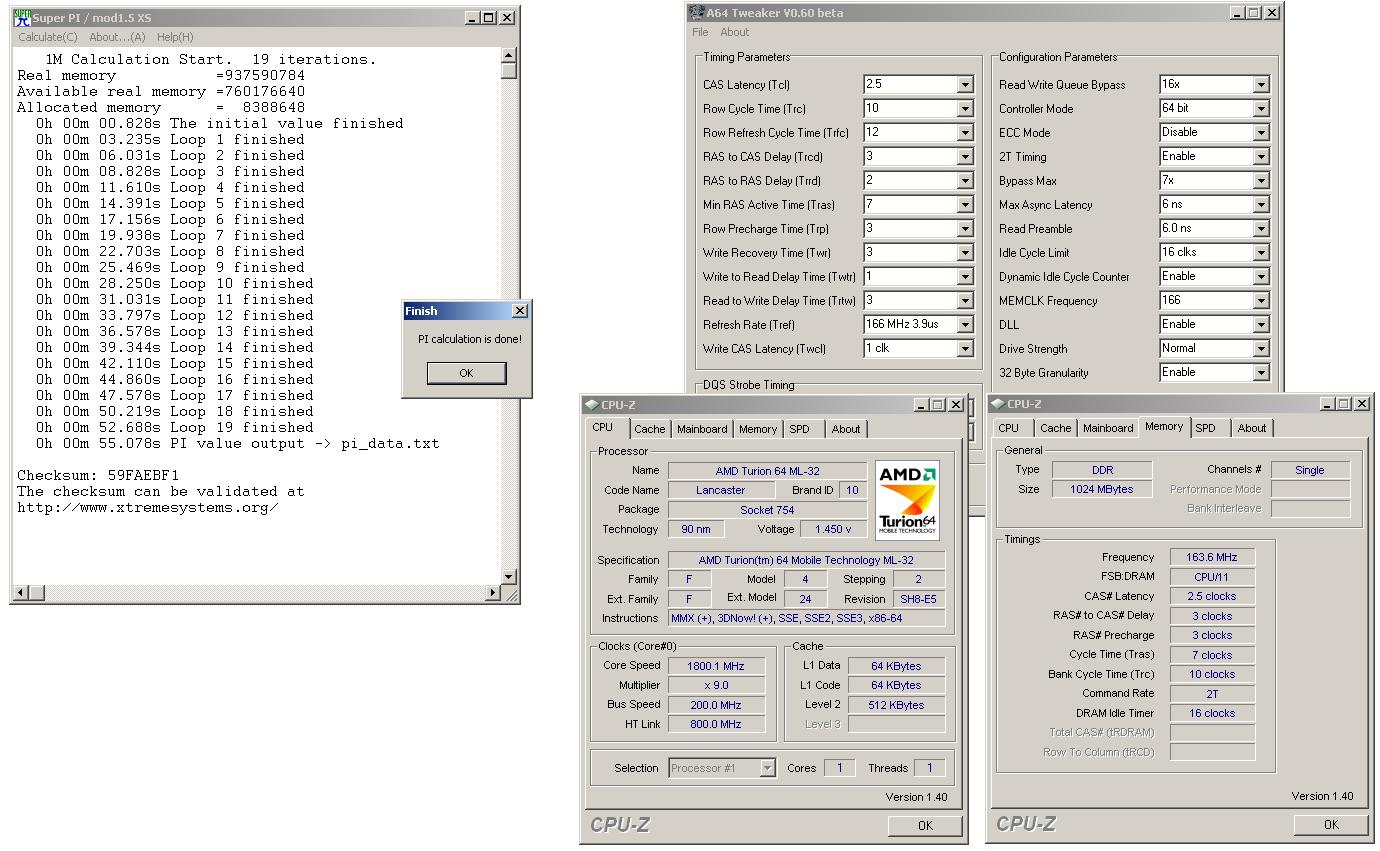Expand the Min RAS Active Time (Tras) dropdown

pos(965,205)
